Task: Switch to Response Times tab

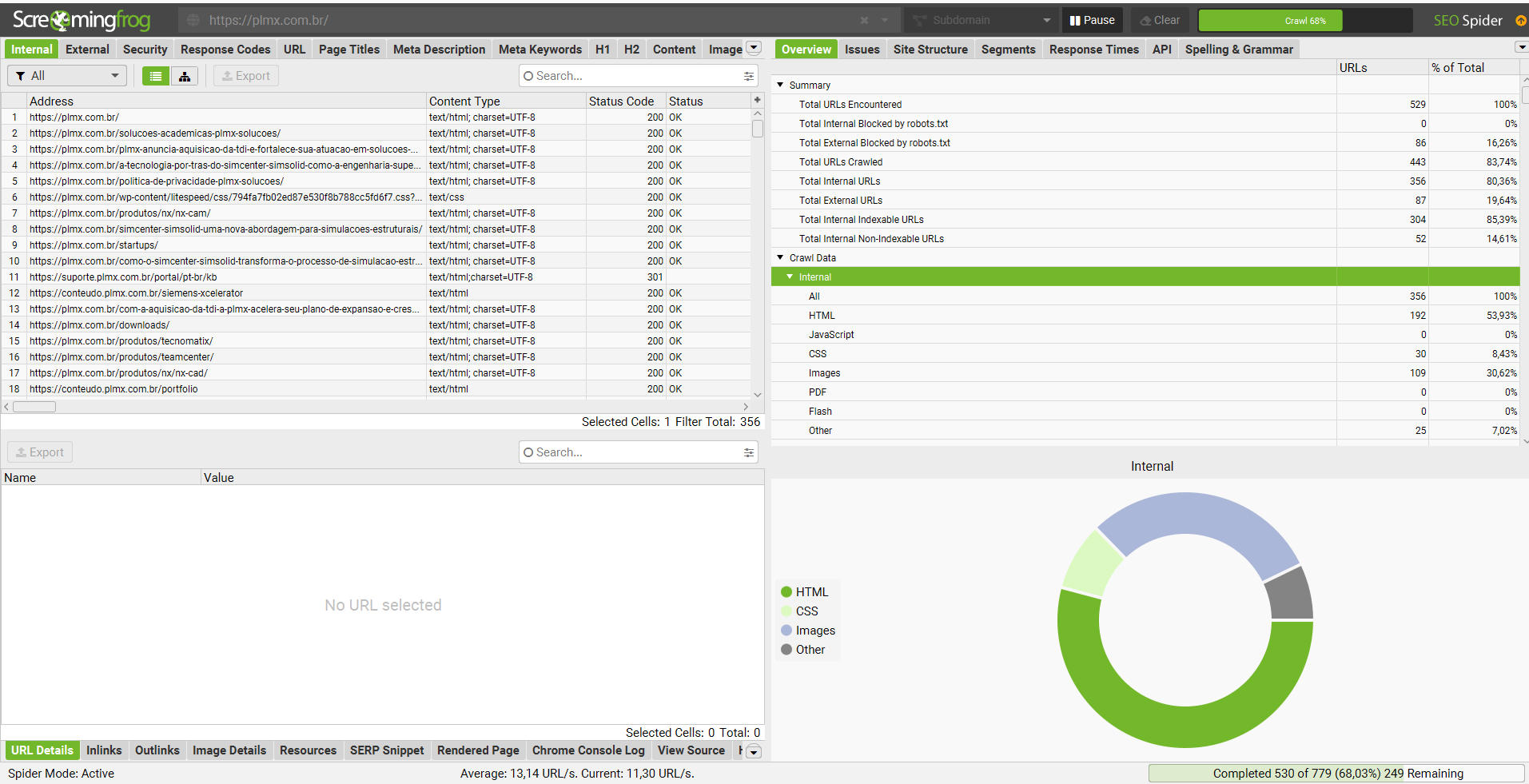Action: (1093, 50)
